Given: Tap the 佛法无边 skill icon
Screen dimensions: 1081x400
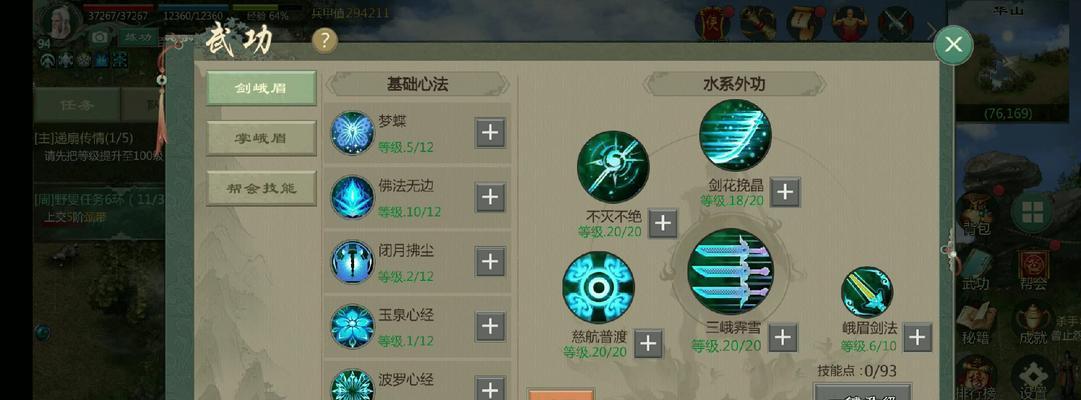Looking at the screenshot, I should click(x=352, y=197).
